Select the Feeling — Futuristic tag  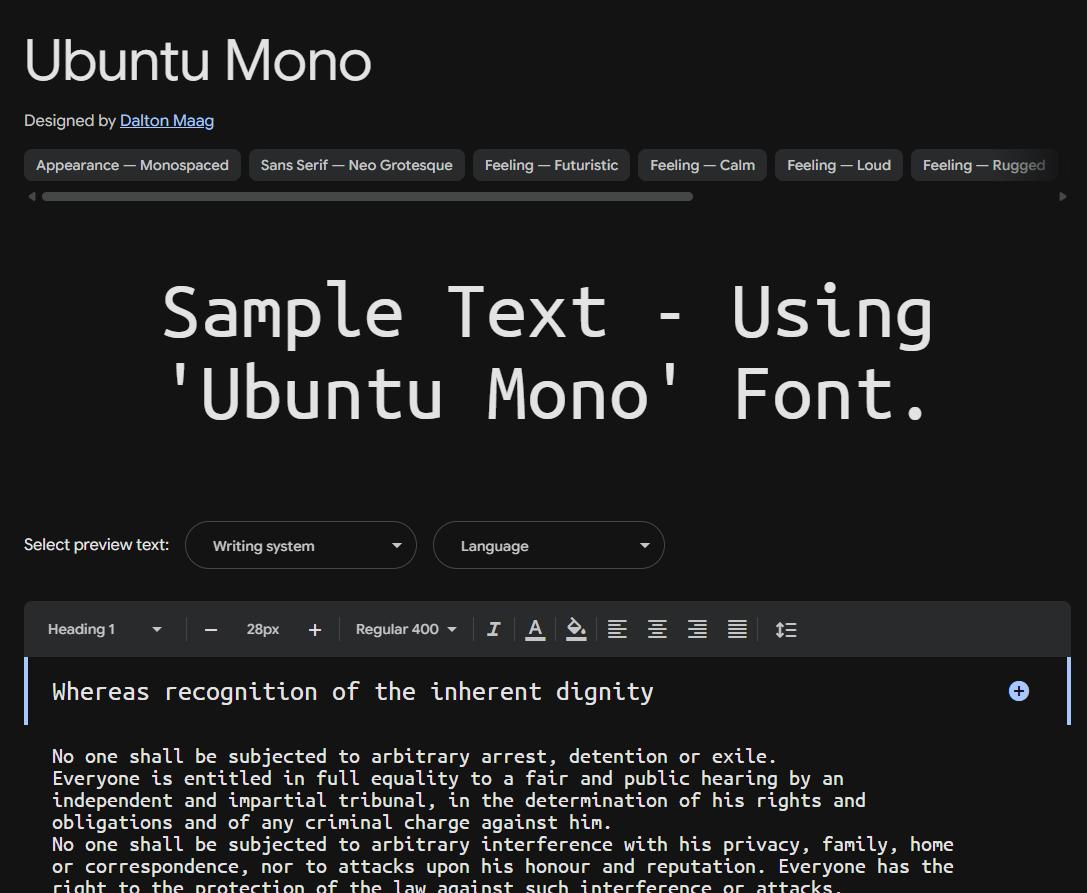click(551, 165)
